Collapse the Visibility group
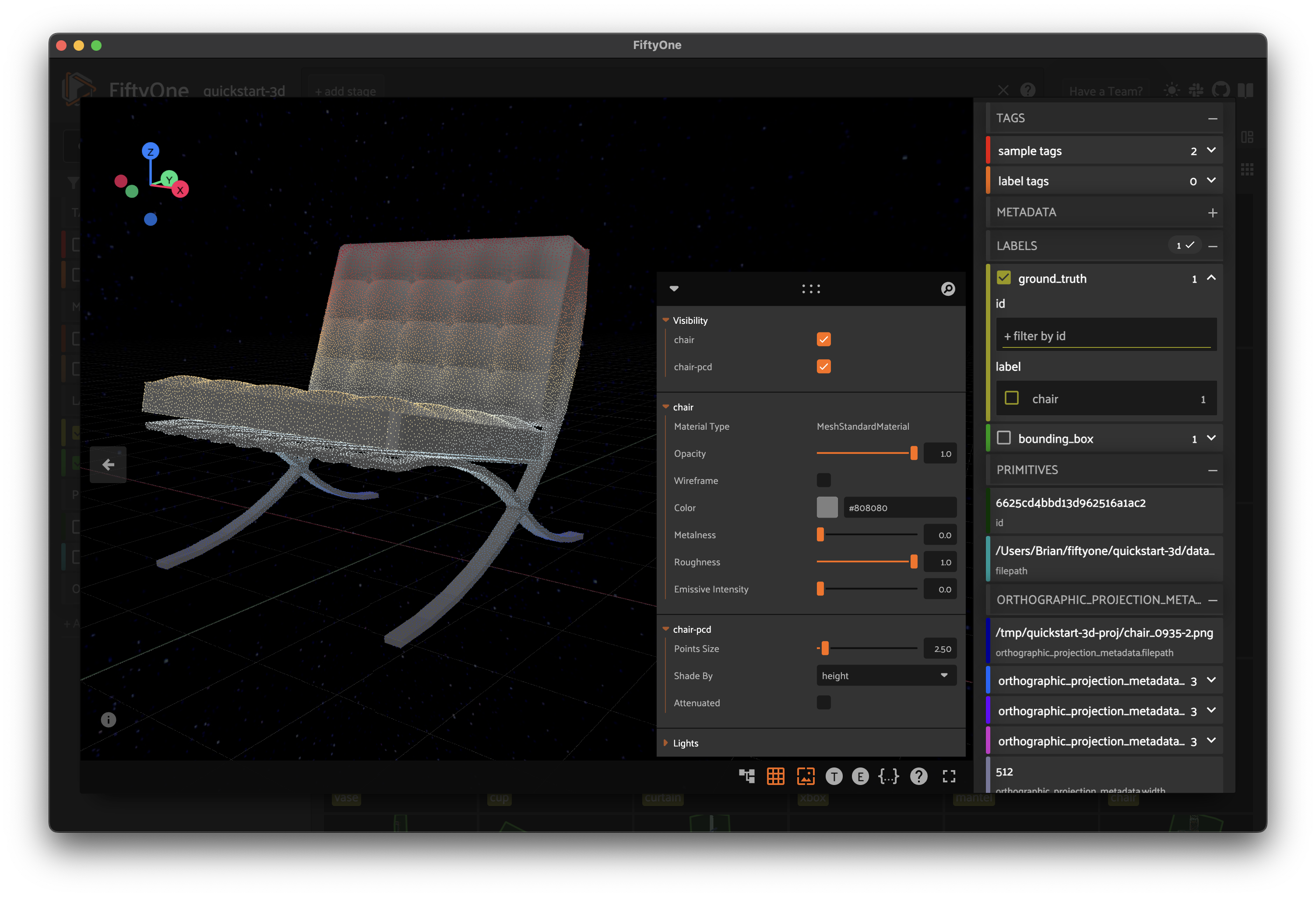This screenshot has height=897, width=1316. pos(666,320)
